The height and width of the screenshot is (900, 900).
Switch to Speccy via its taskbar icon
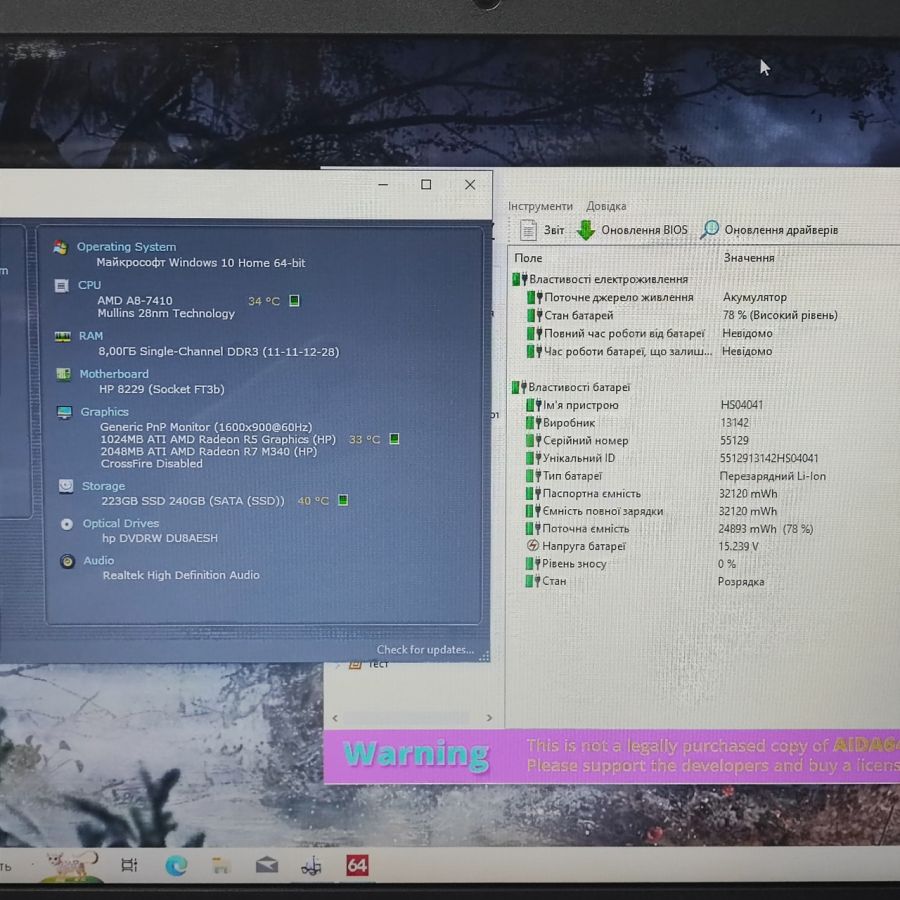point(312,866)
